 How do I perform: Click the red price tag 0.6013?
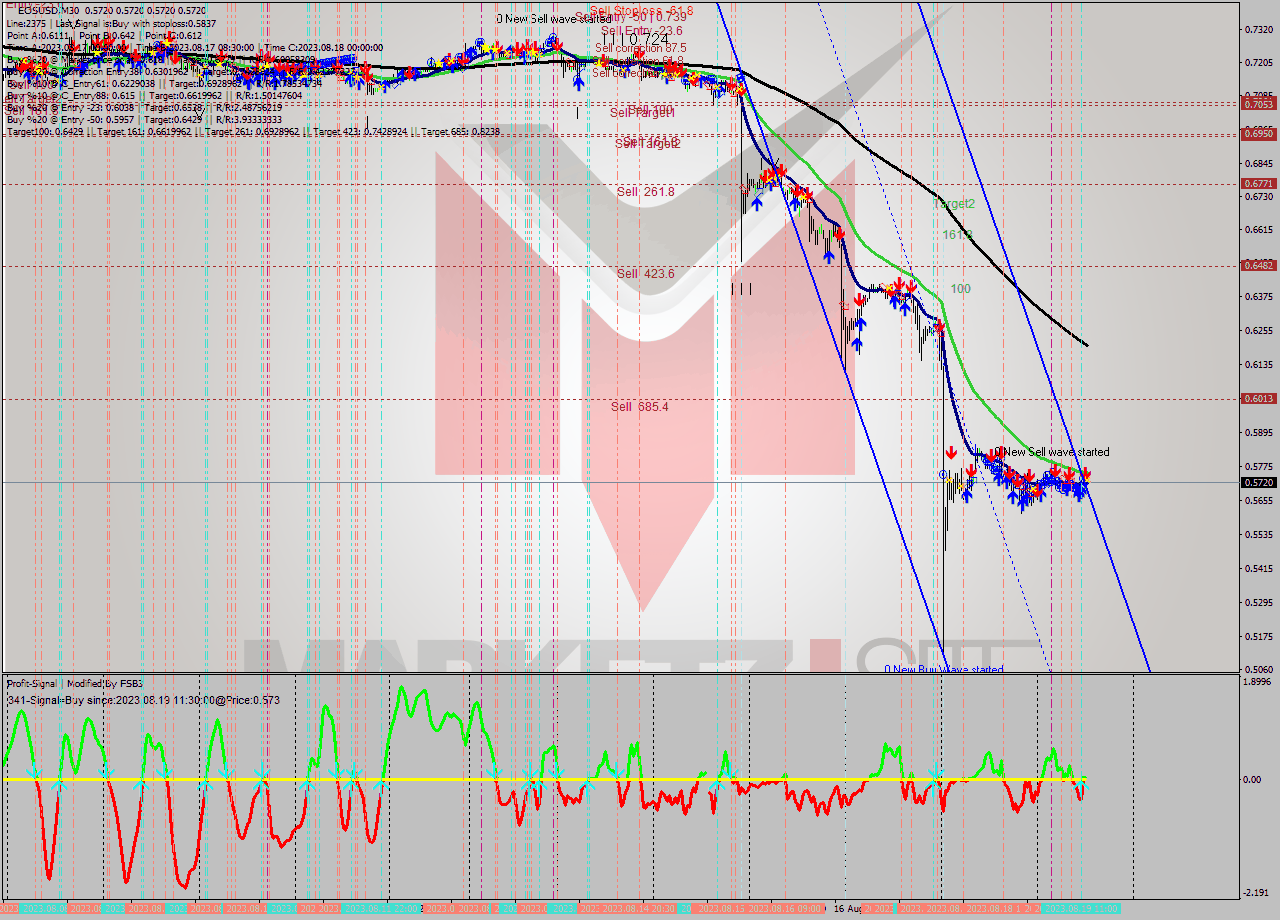point(1258,398)
